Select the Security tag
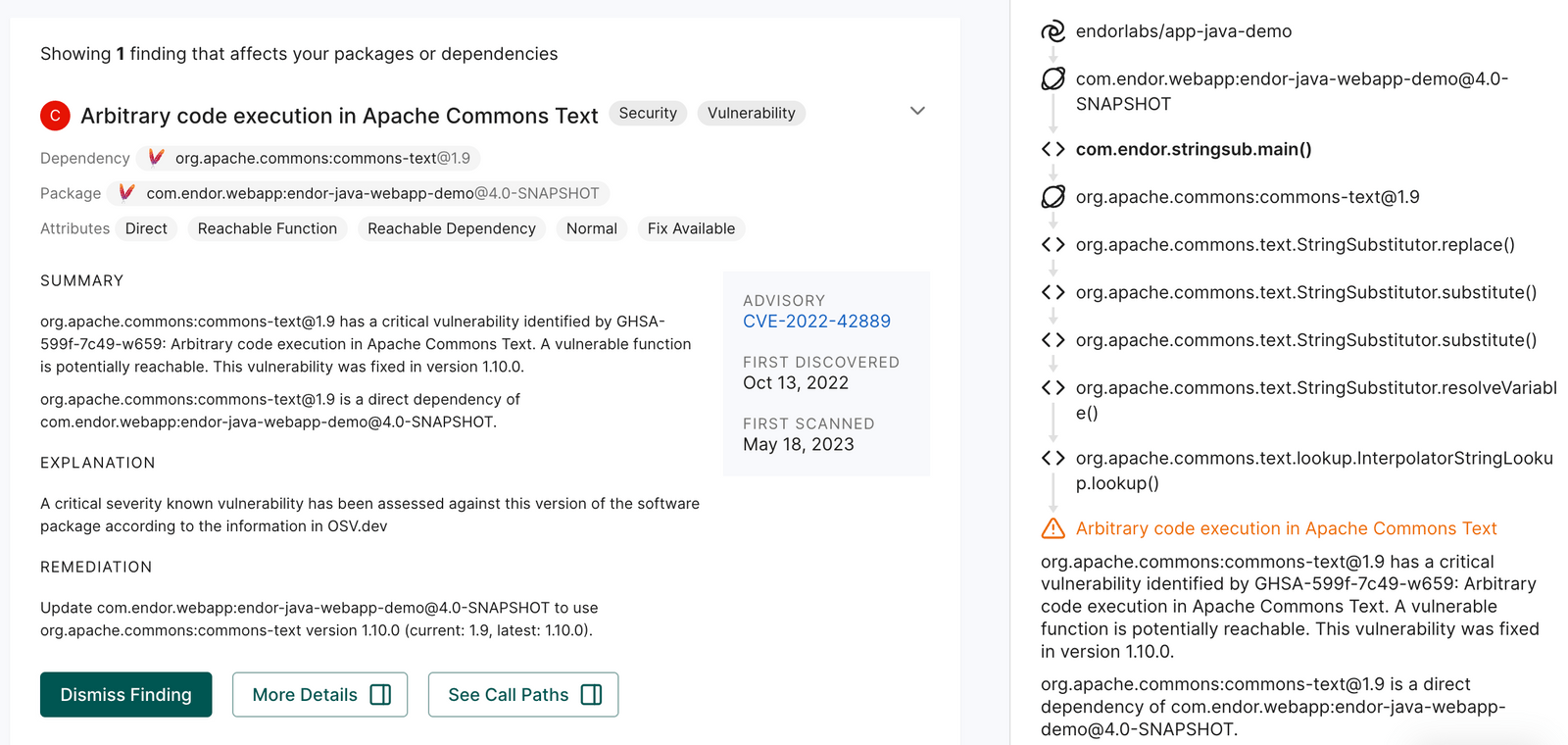Screen dimensions: 1568x745 (x=648, y=114)
